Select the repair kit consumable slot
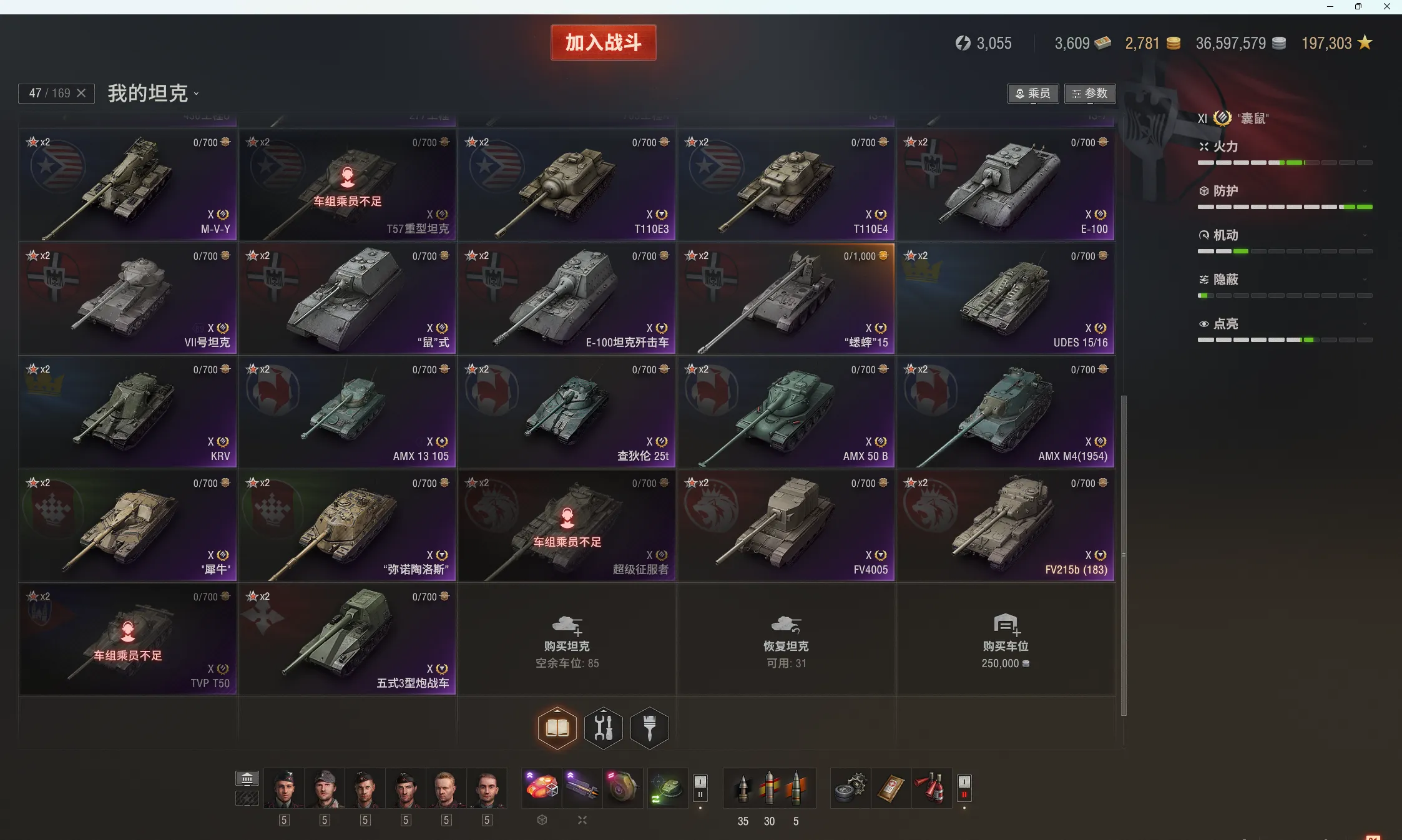The height and width of the screenshot is (840, 1402). tap(850, 788)
